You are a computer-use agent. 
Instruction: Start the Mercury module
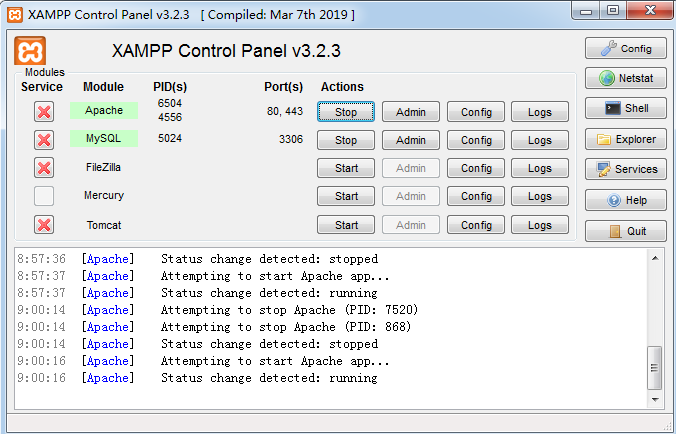pyautogui.click(x=346, y=196)
